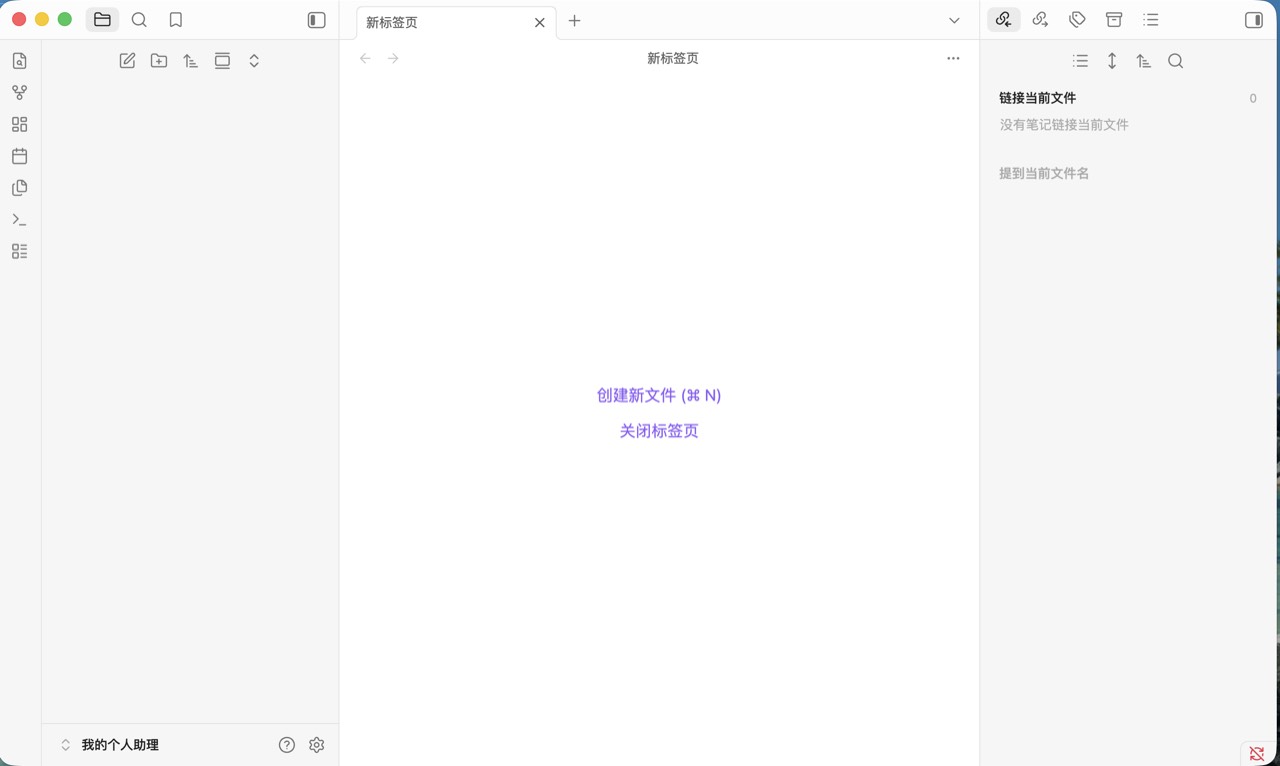Navigate forward with the right arrow
The height and width of the screenshot is (766, 1280).
point(393,59)
